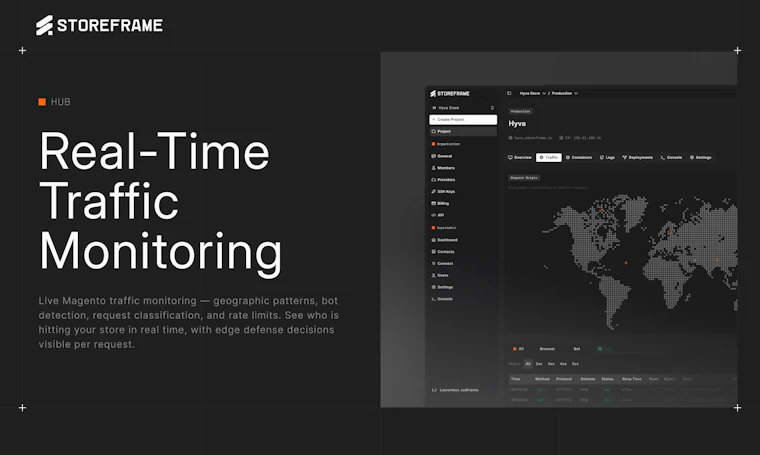Select the Bot traffic filter

coord(577,349)
